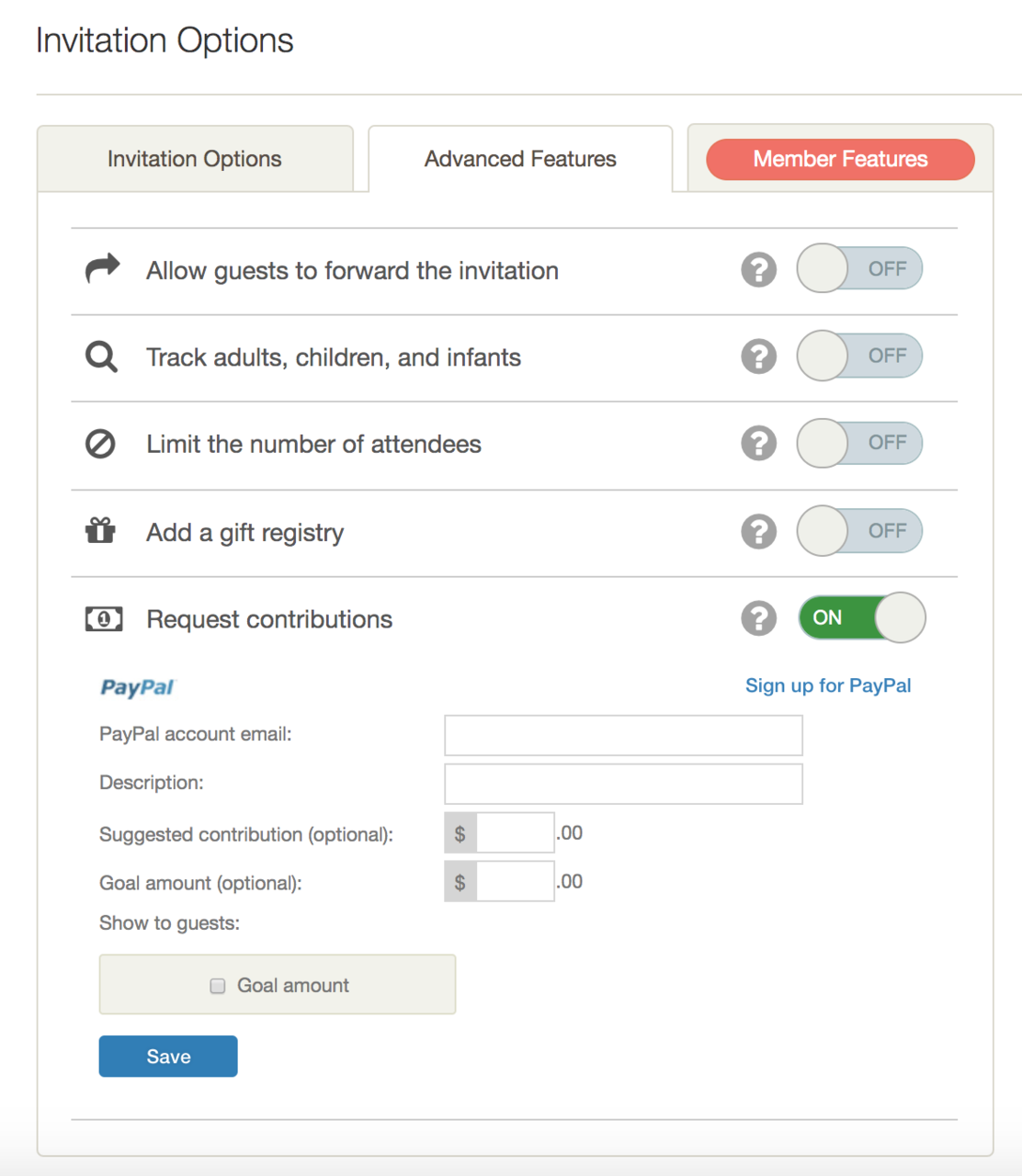Open the Member Features tab

click(840, 159)
